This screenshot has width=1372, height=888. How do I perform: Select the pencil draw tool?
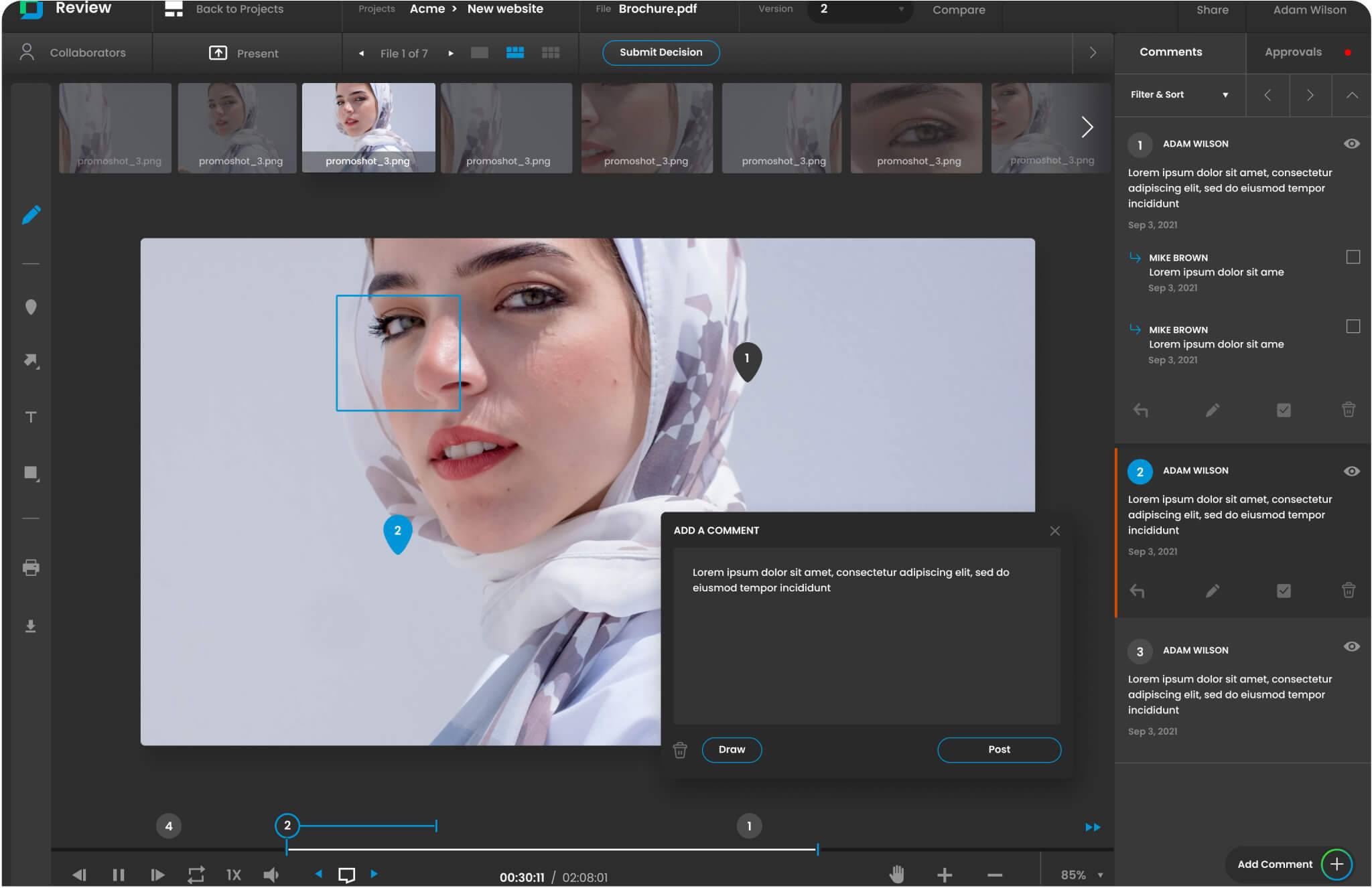(x=31, y=215)
